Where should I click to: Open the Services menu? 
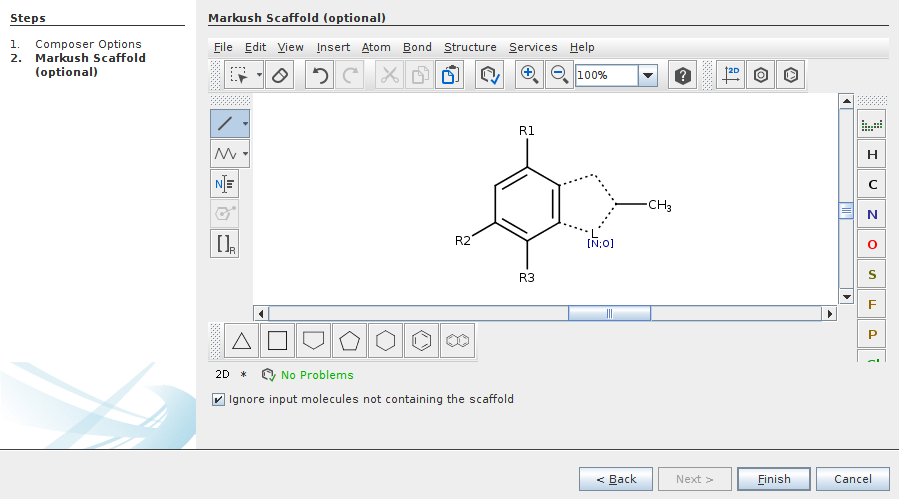click(533, 47)
